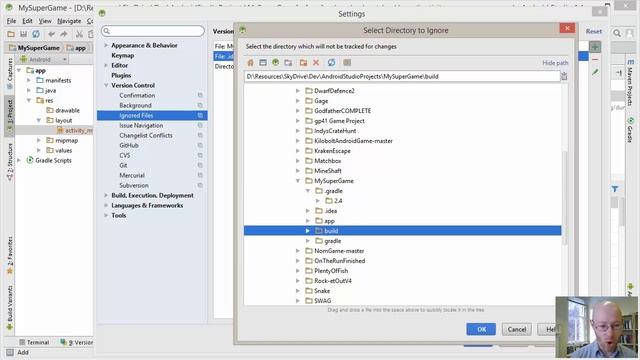Jump to project directory icon
Screen dimensions: 640x360
tap(276, 62)
